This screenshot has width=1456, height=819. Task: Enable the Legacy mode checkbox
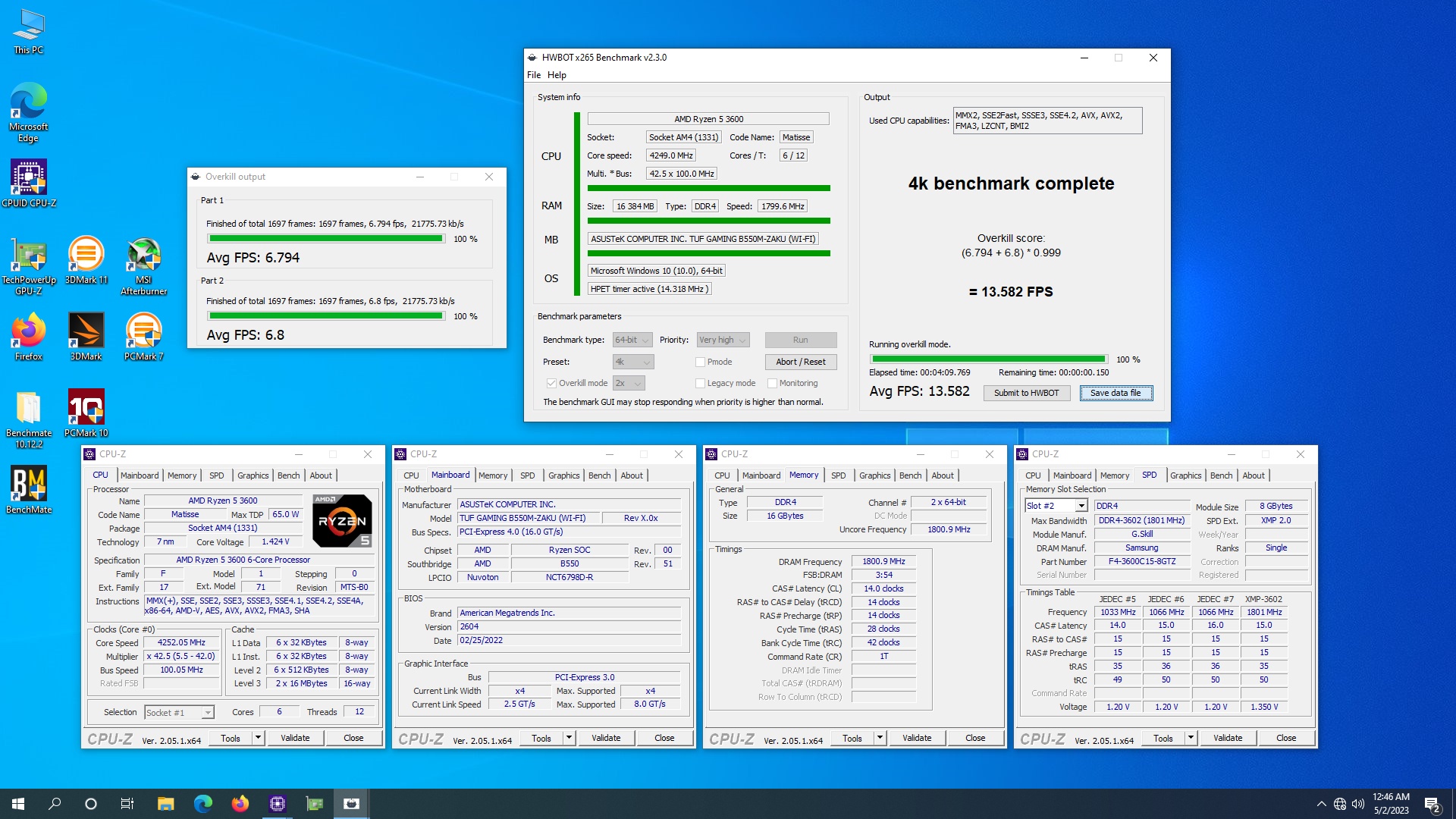(701, 384)
